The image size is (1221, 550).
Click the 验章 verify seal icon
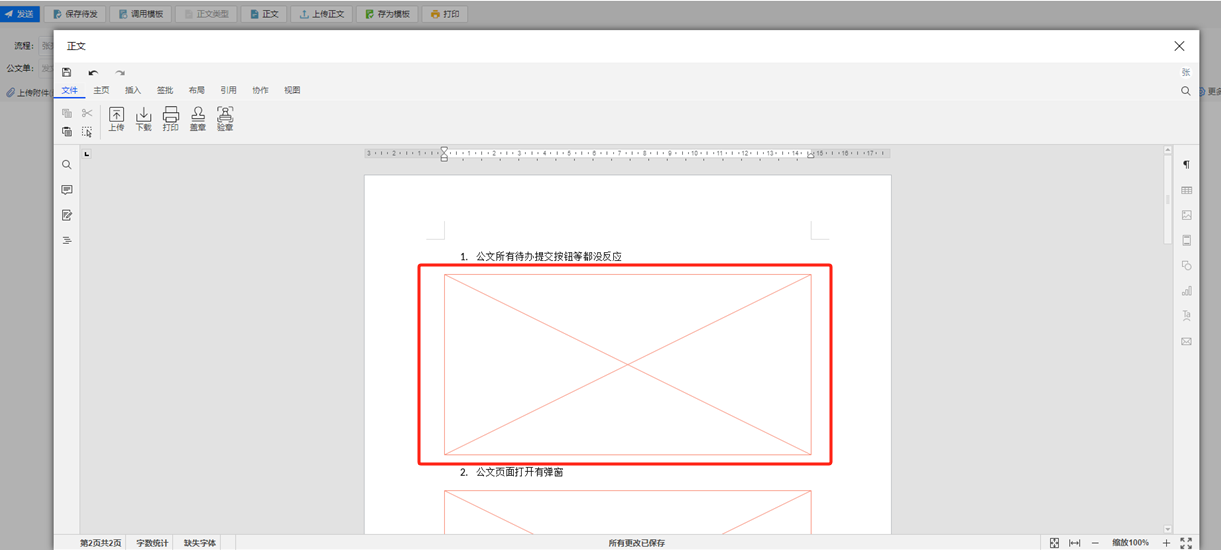click(x=225, y=118)
